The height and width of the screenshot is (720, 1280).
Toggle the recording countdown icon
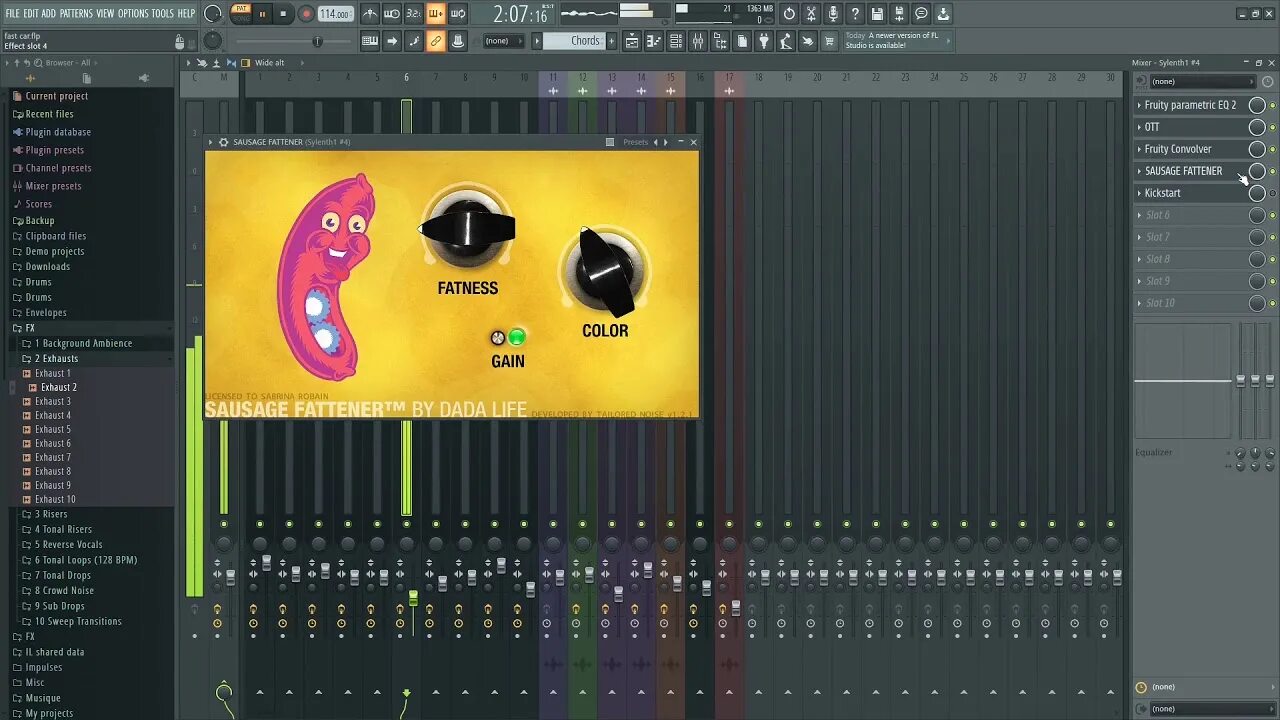pyautogui.click(x=413, y=13)
